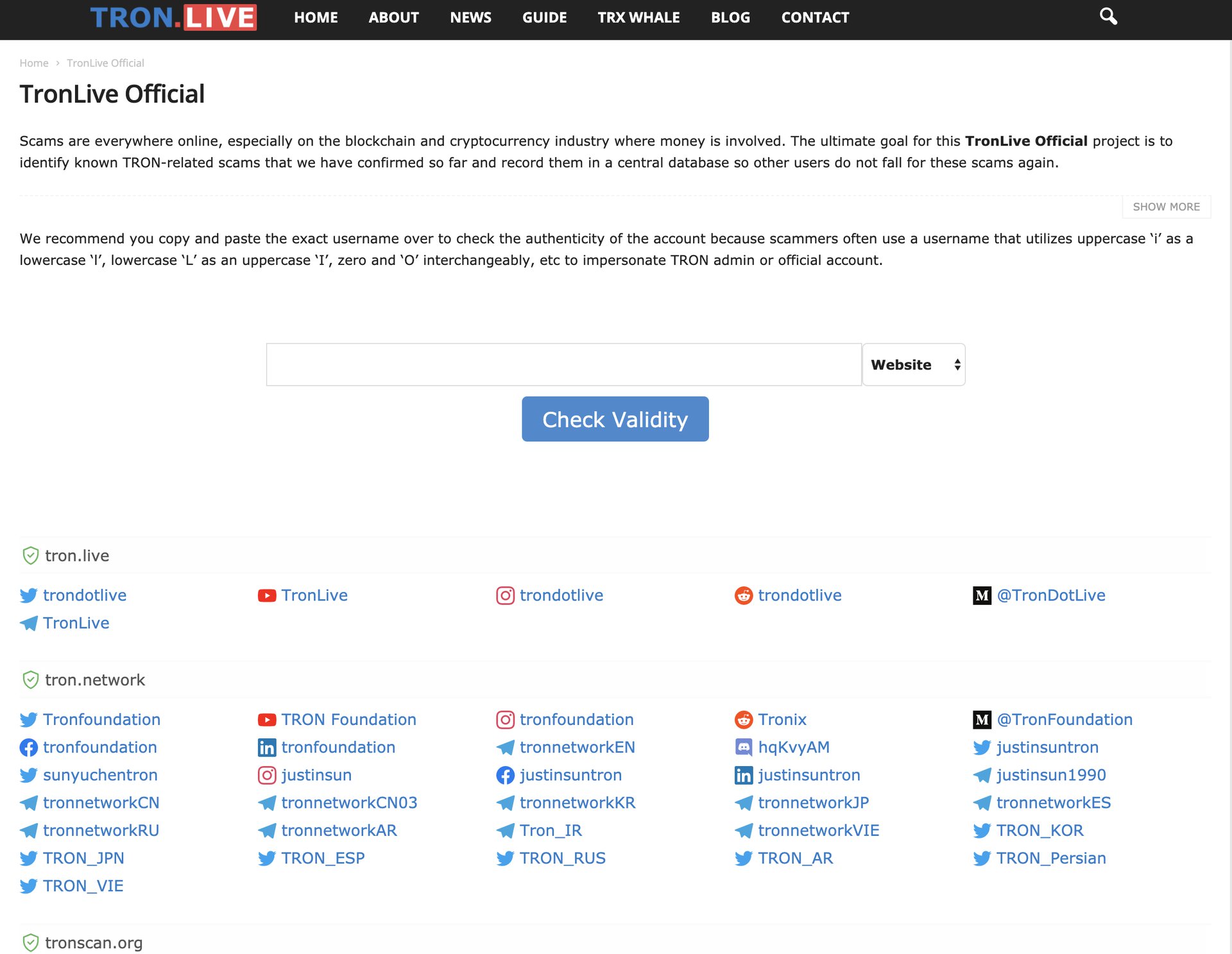Open tronnetworkAR Telegram link
Viewport: 1232px width, 954px height.
[339, 830]
